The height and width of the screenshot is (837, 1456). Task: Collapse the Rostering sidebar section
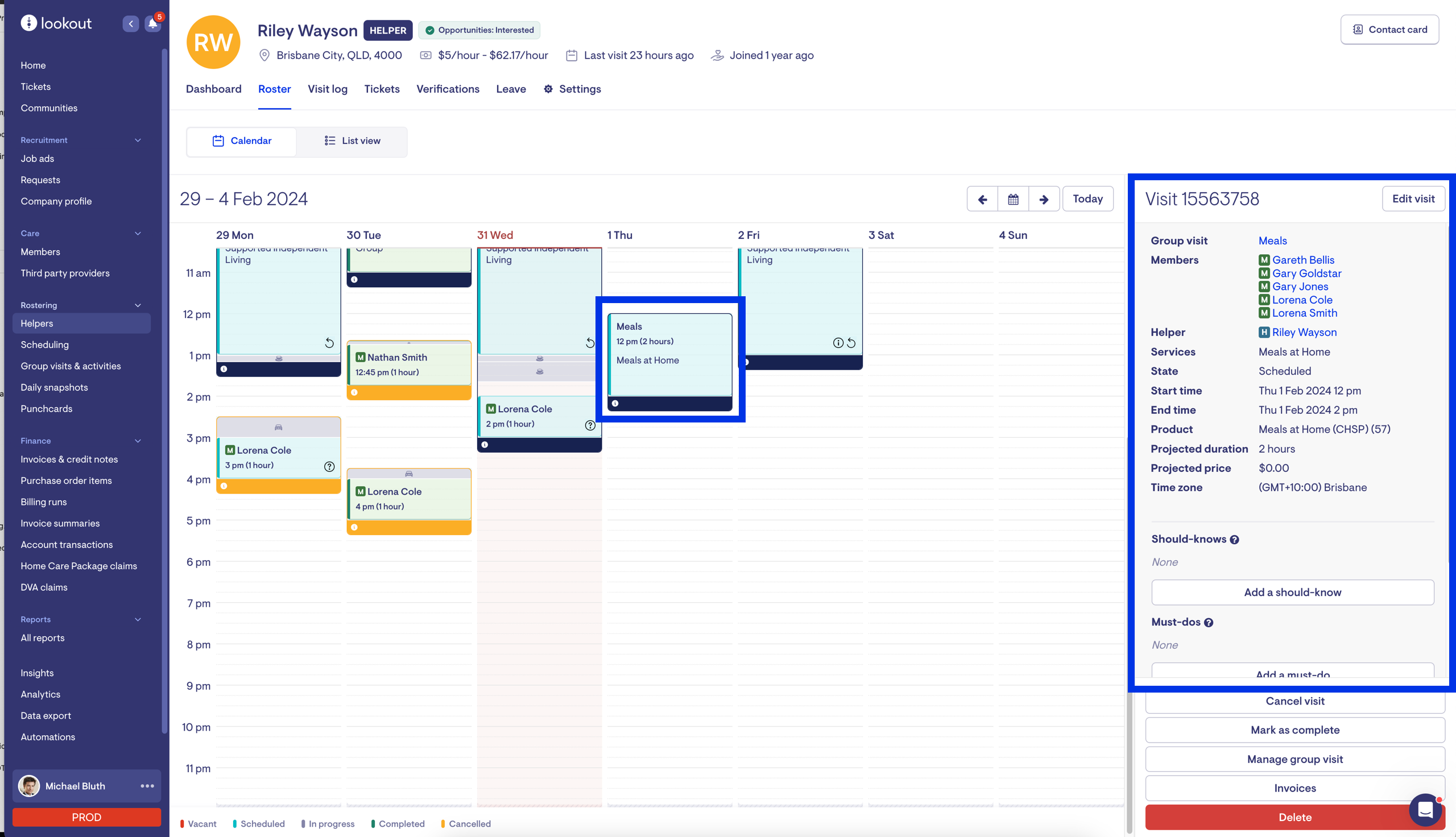click(x=138, y=305)
